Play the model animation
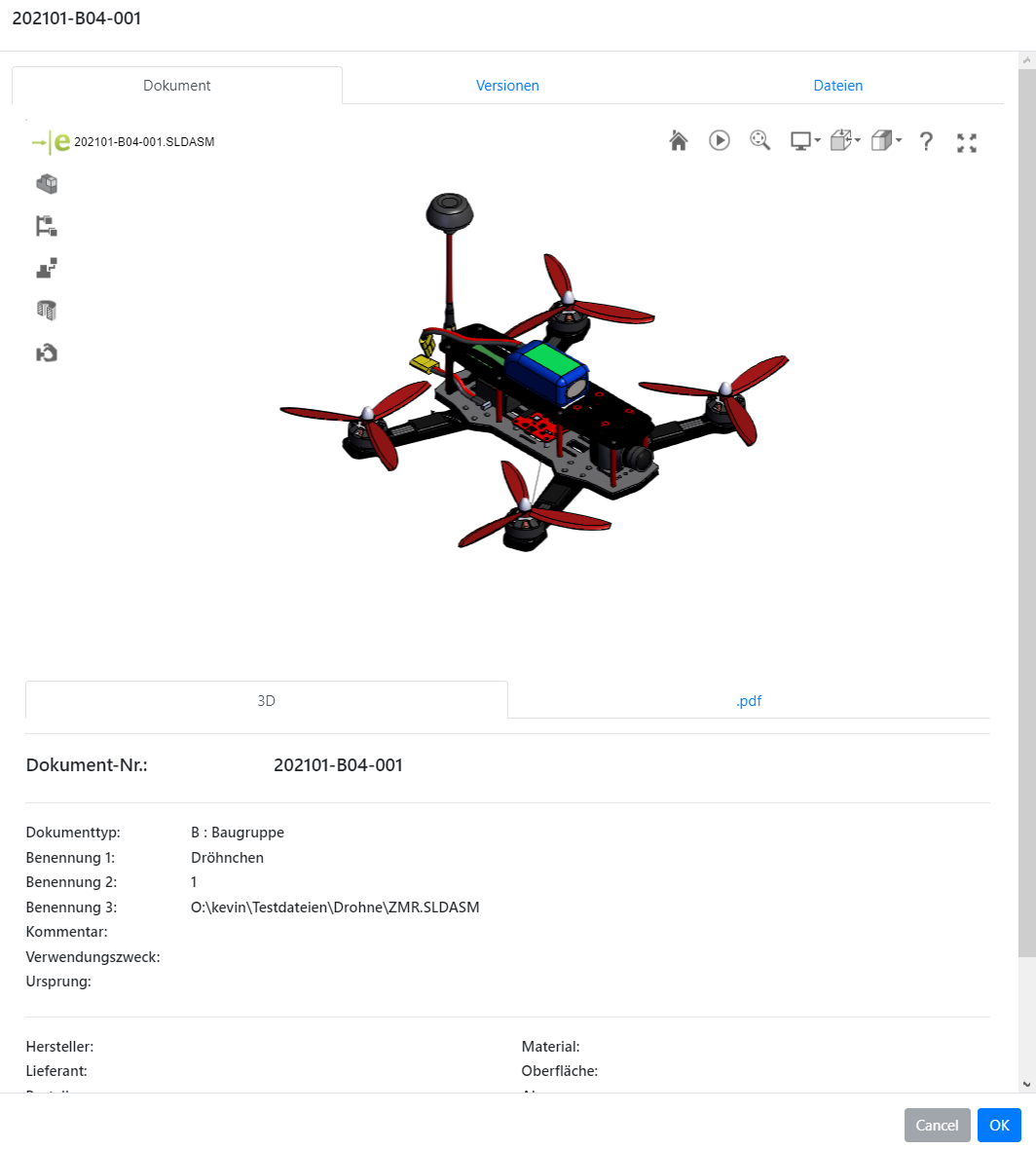 (720, 141)
